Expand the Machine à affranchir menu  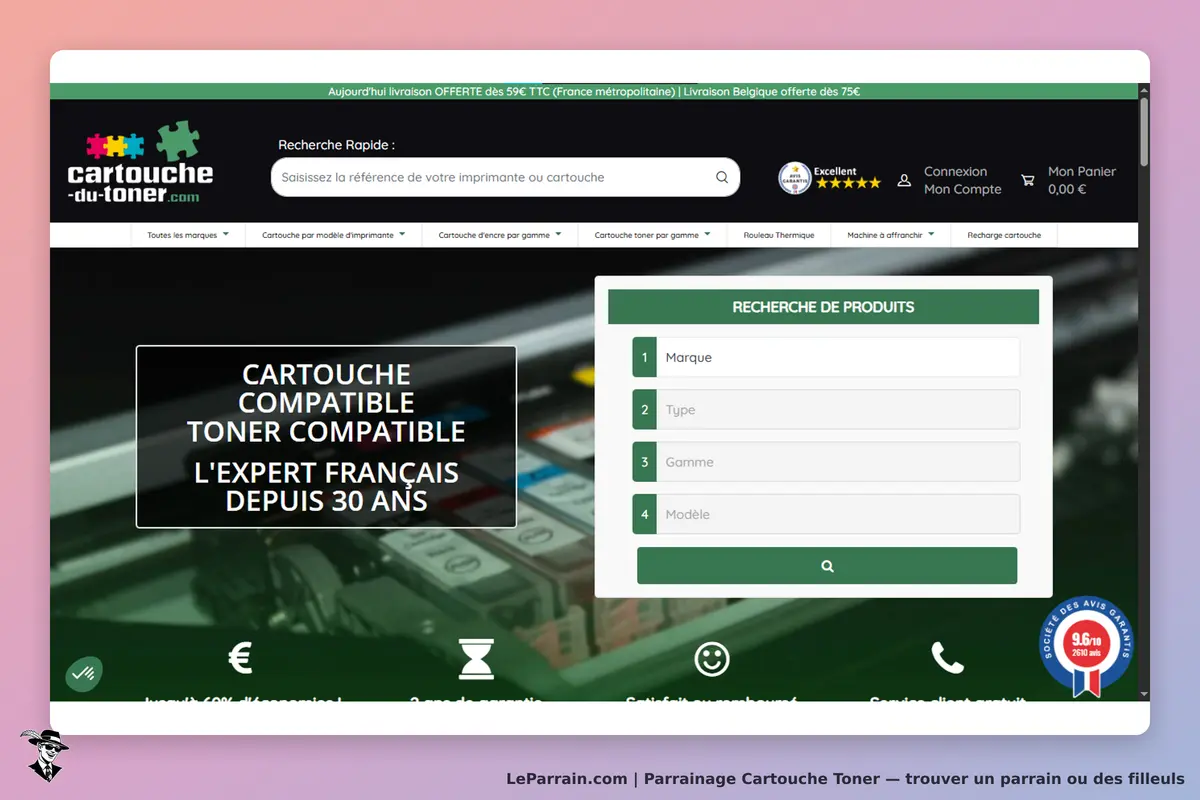[x=891, y=235]
